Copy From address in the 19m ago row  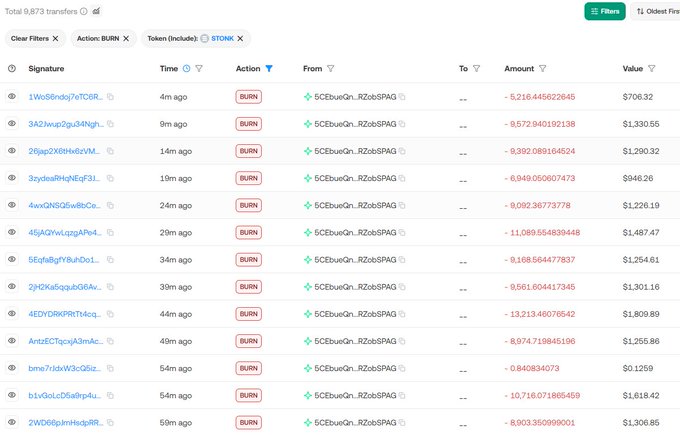402,178
